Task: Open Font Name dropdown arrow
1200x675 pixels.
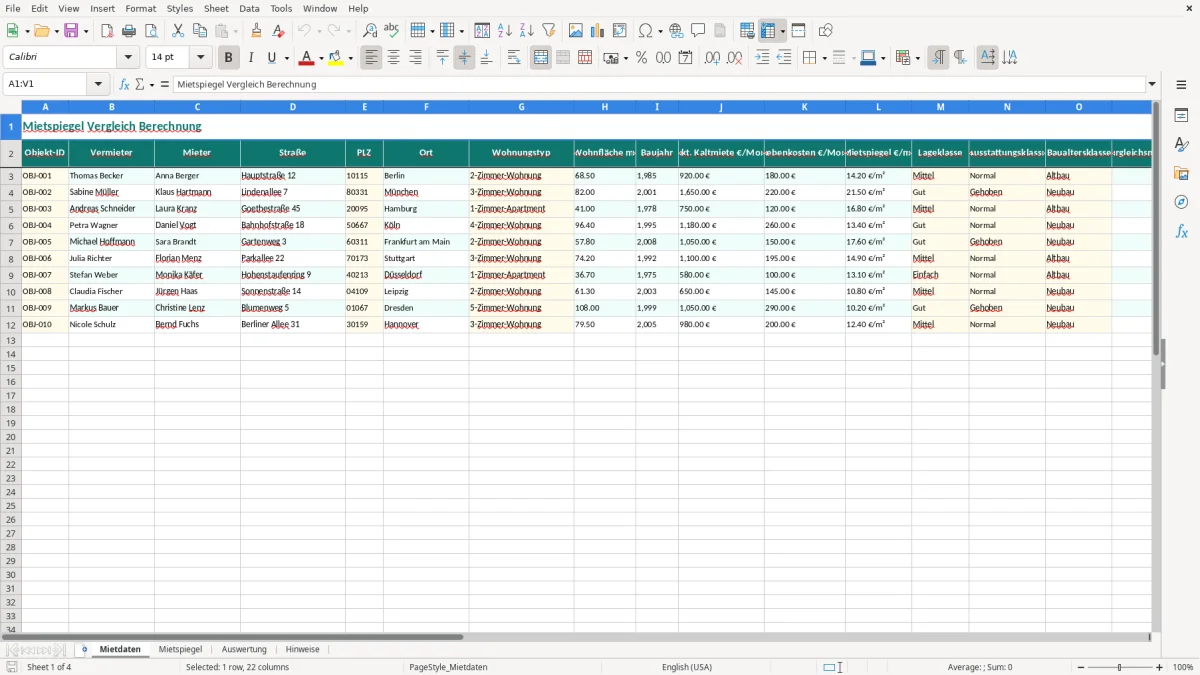Action: (x=128, y=58)
